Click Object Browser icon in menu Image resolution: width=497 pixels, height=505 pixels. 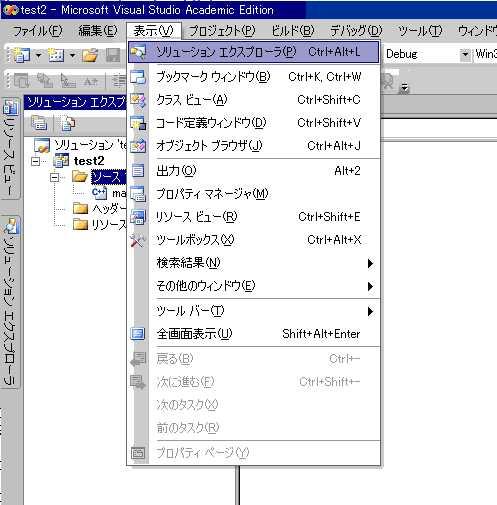138,146
